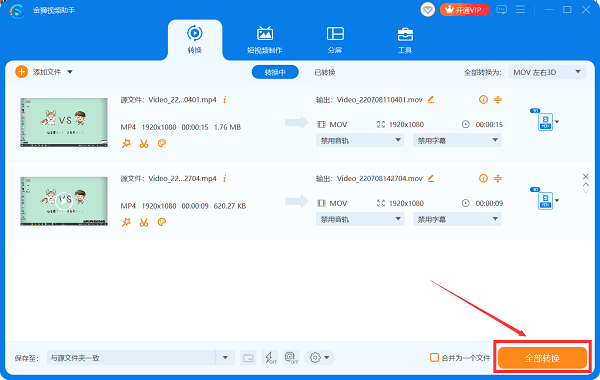Rename output Video_220708142704.mov with pencil icon
The height and width of the screenshot is (380, 600).
tap(431, 178)
